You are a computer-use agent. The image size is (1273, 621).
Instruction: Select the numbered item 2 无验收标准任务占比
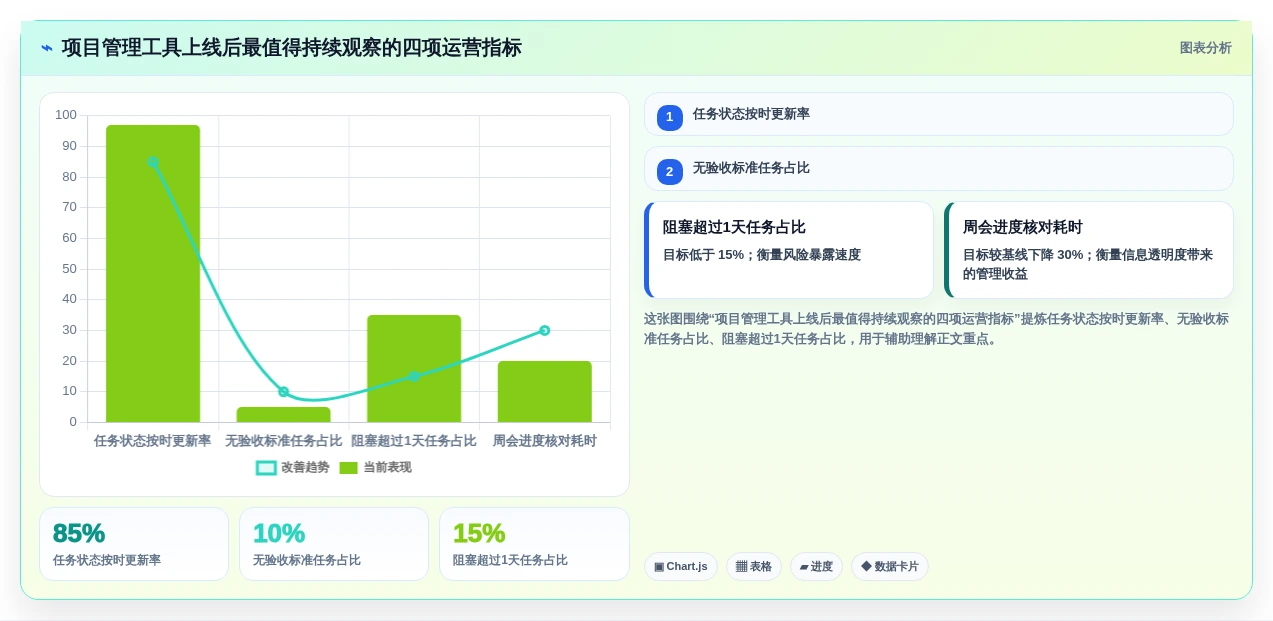pos(938,168)
